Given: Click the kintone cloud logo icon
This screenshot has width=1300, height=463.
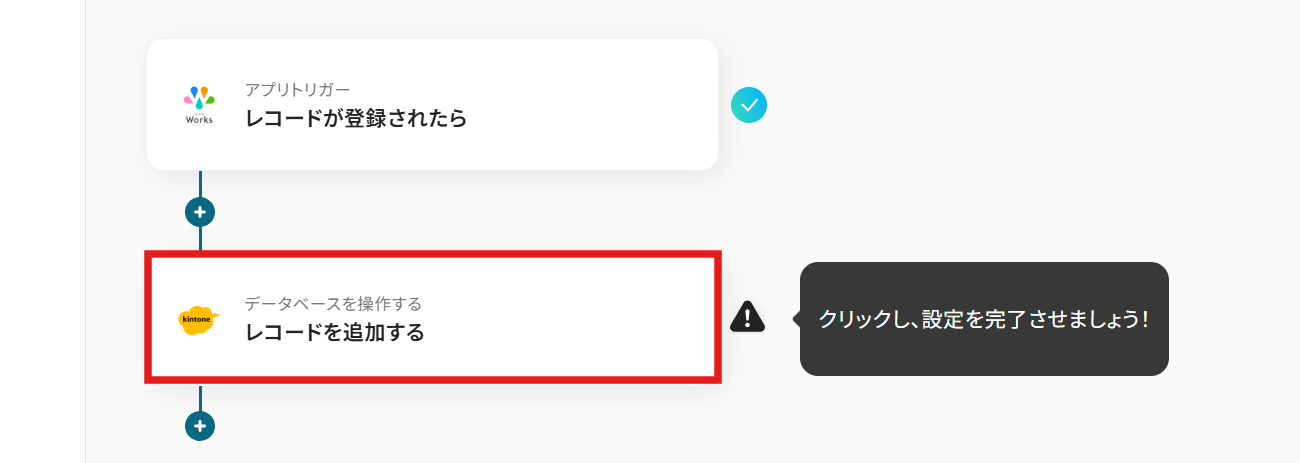Looking at the screenshot, I should point(199,319).
